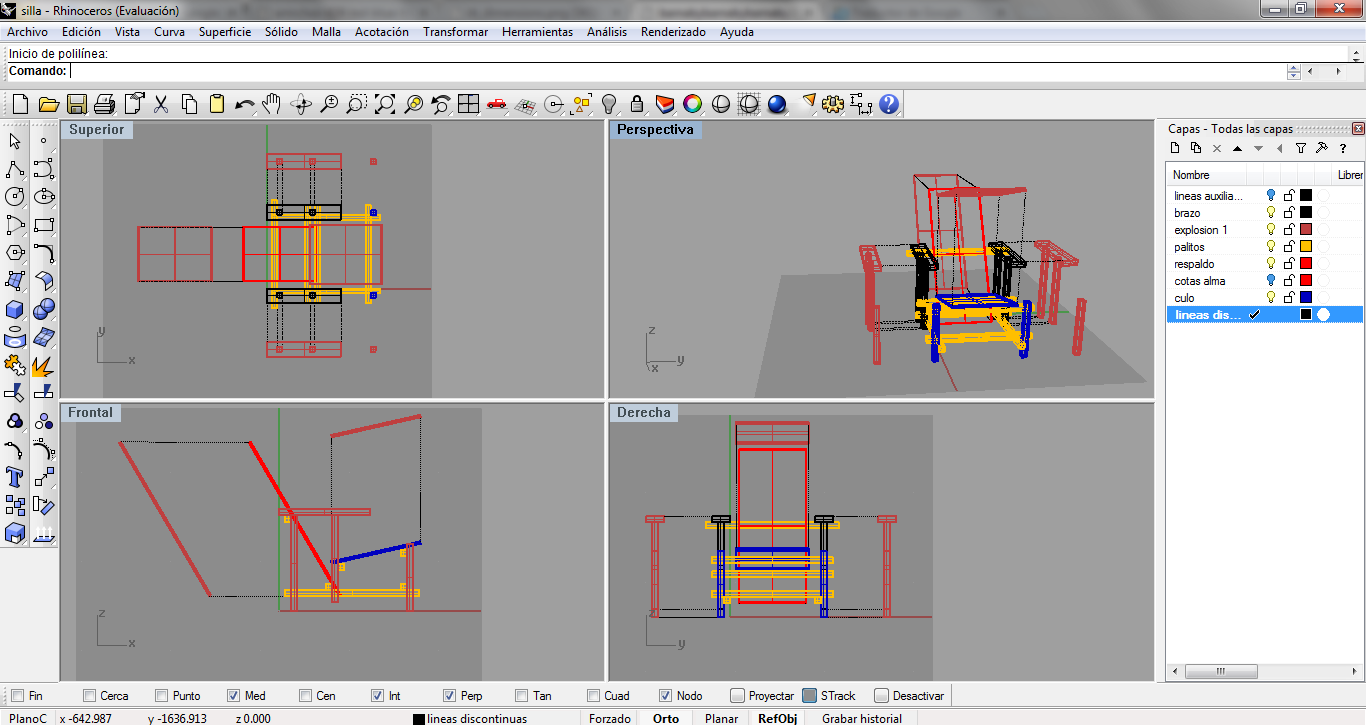The image size is (1366, 725).
Task: Open the Curva menu
Action: (169, 32)
